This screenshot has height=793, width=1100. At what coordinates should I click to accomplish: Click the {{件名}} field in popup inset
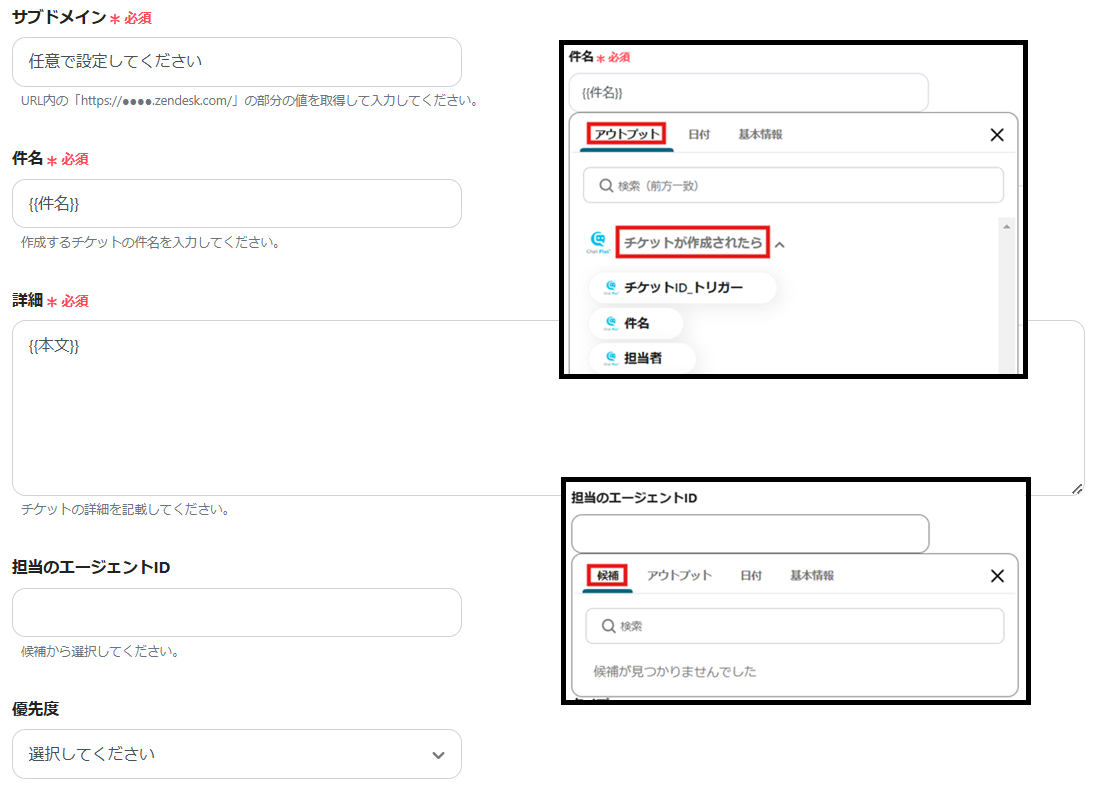point(749,93)
